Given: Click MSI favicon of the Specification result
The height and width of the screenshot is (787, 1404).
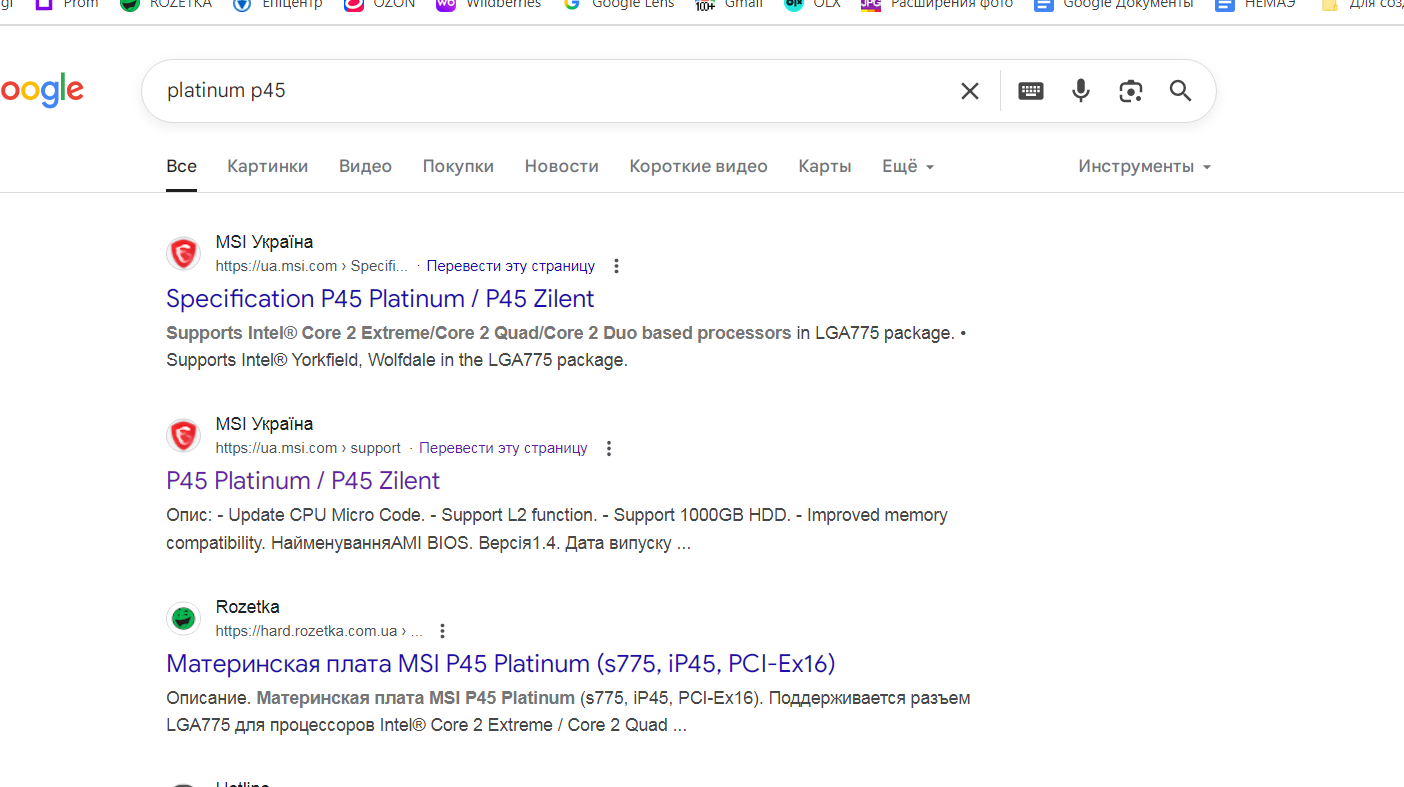Looking at the screenshot, I should (x=183, y=254).
